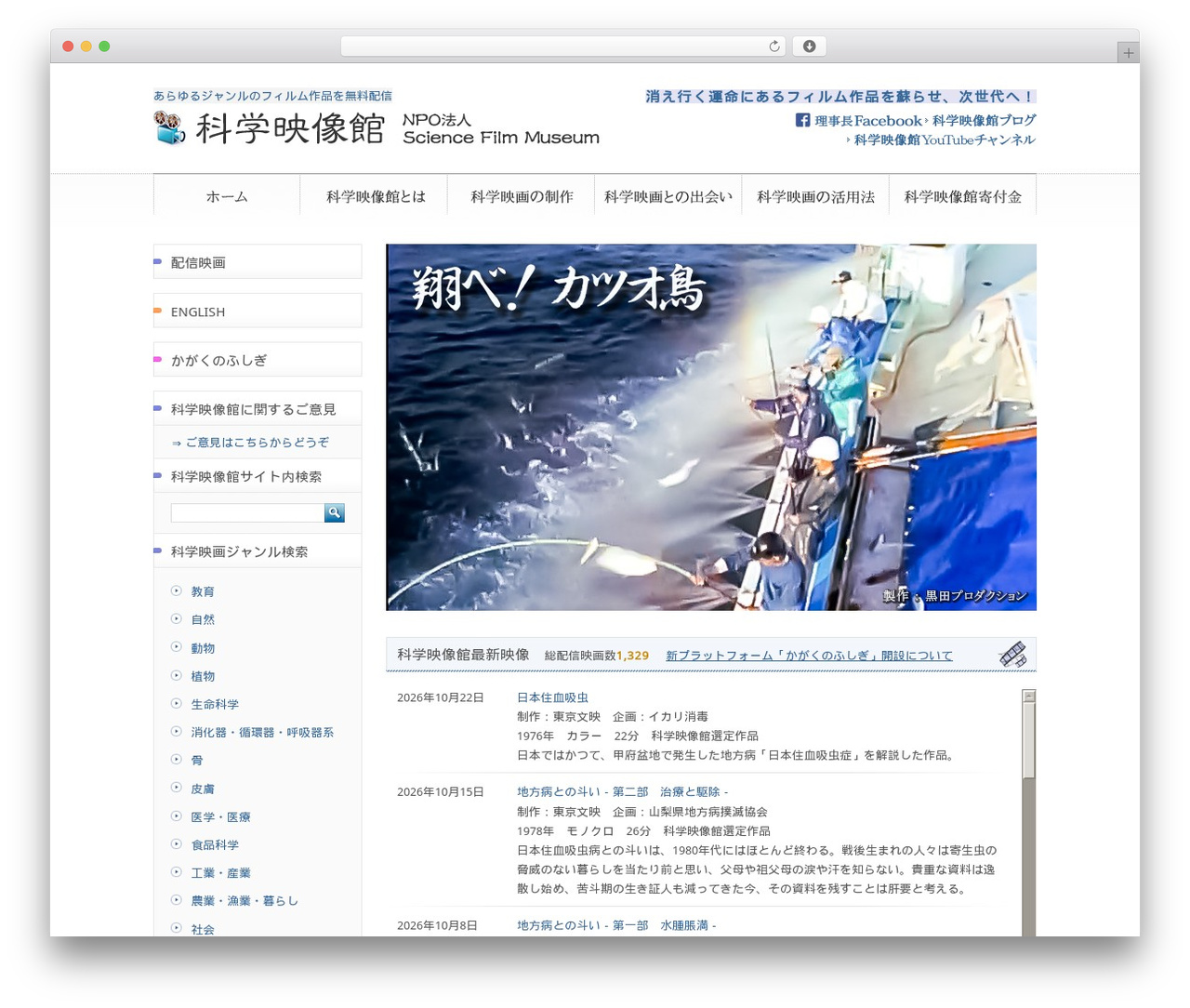Open the ENGLISH sidebar item
Image resolution: width=1190 pixels, height=1008 pixels.
(x=258, y=312)
